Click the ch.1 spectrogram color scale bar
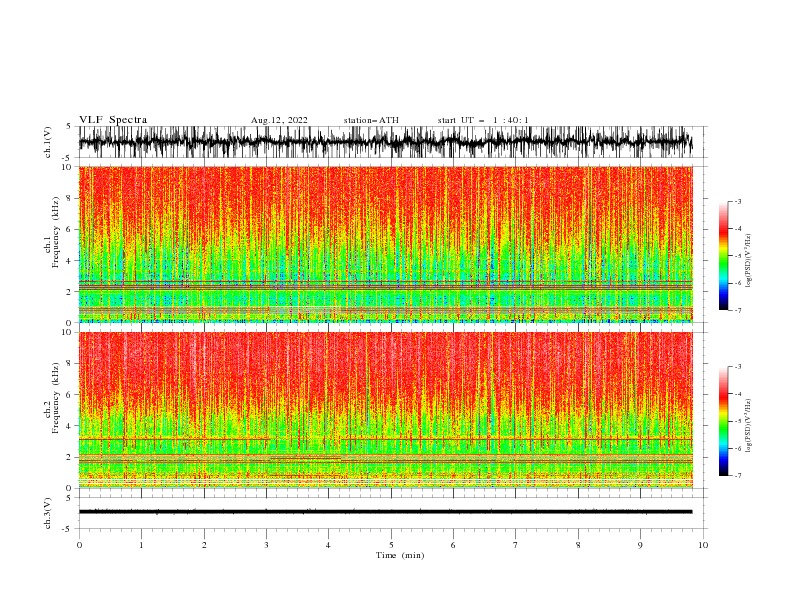The height and width of the screenshot is (612, 792). [724, 256]
